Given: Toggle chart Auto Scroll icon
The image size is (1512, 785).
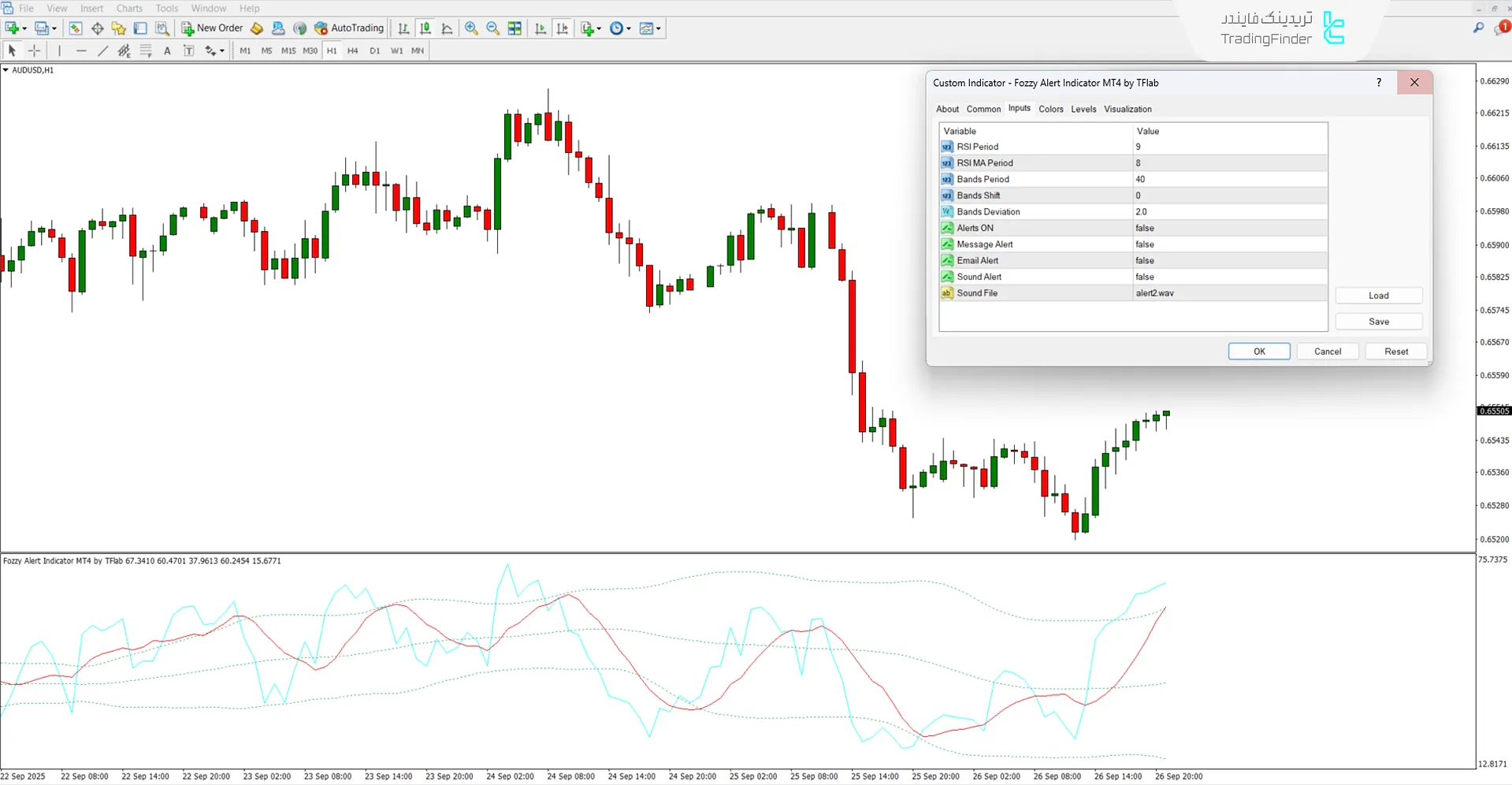Looking at the screenshot, I should (x=541, y=28).
